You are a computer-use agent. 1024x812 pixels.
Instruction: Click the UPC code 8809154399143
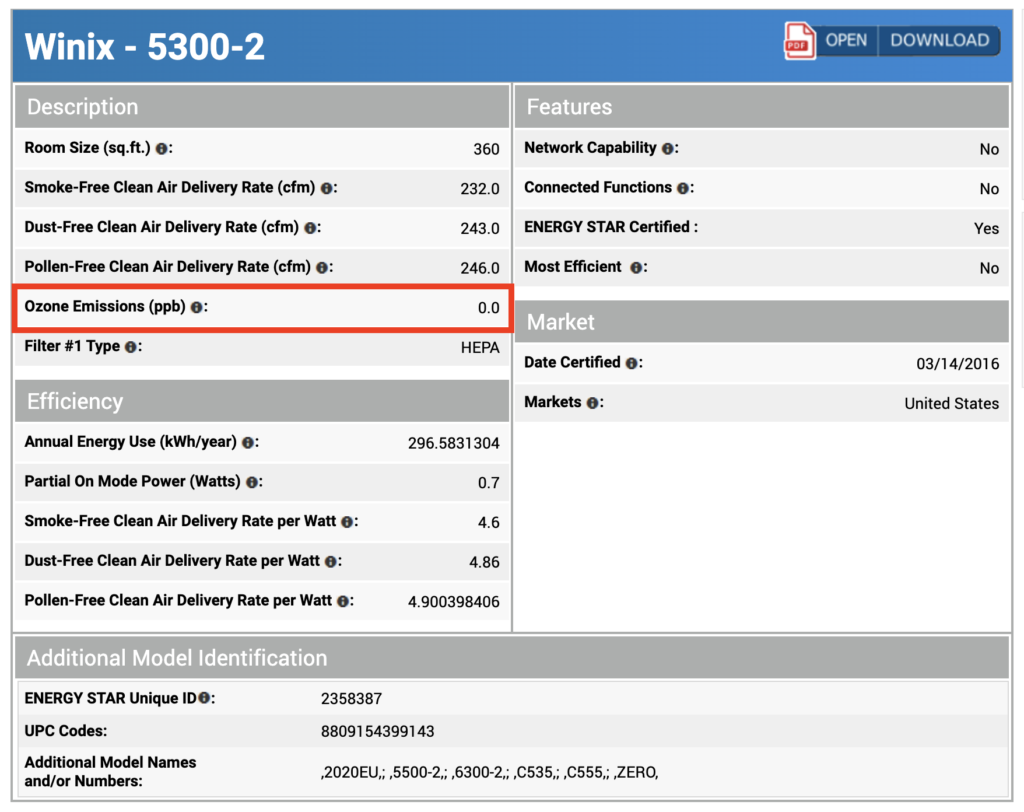pos(377,731)
